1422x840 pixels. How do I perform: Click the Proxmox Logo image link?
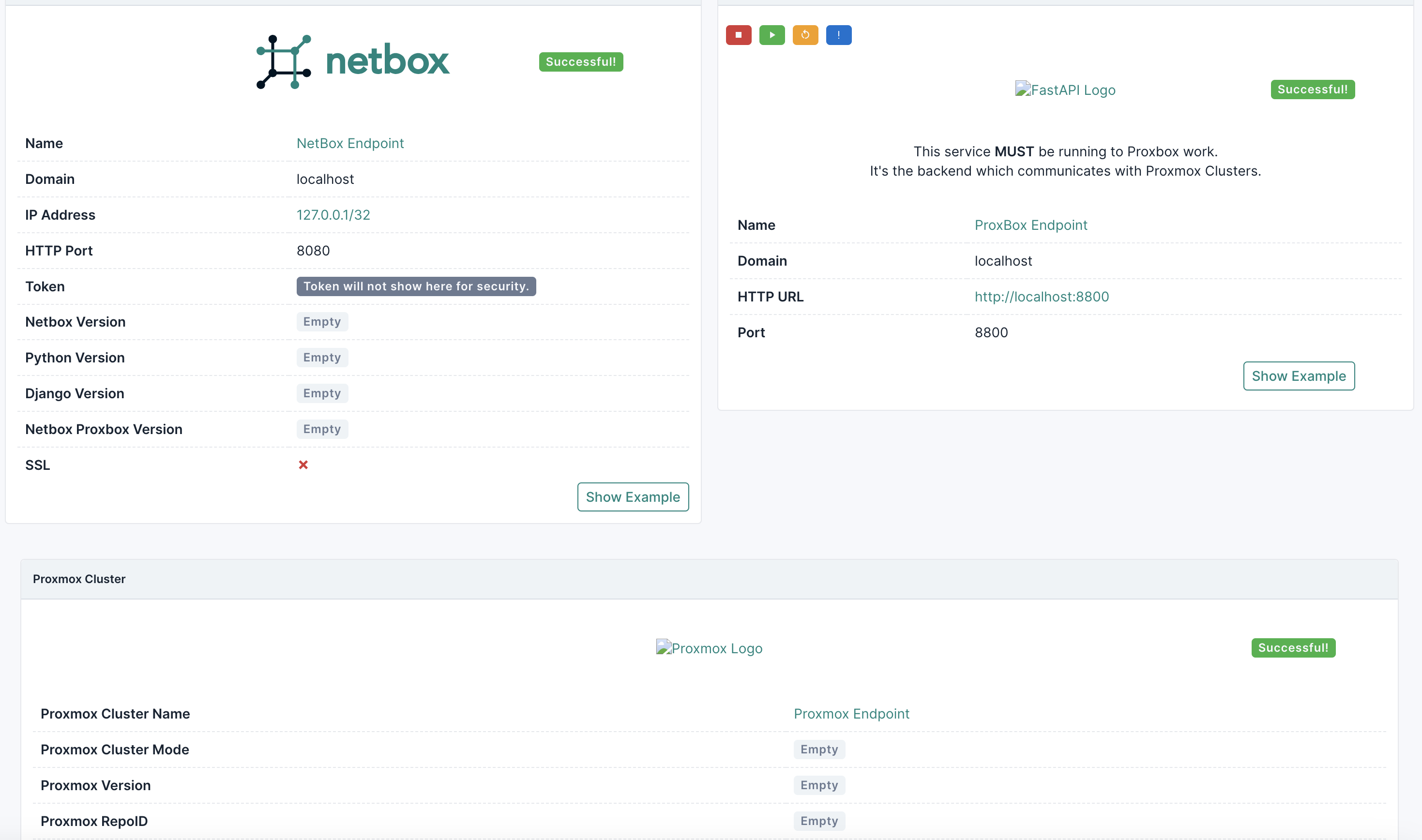[x=709, y=647]
